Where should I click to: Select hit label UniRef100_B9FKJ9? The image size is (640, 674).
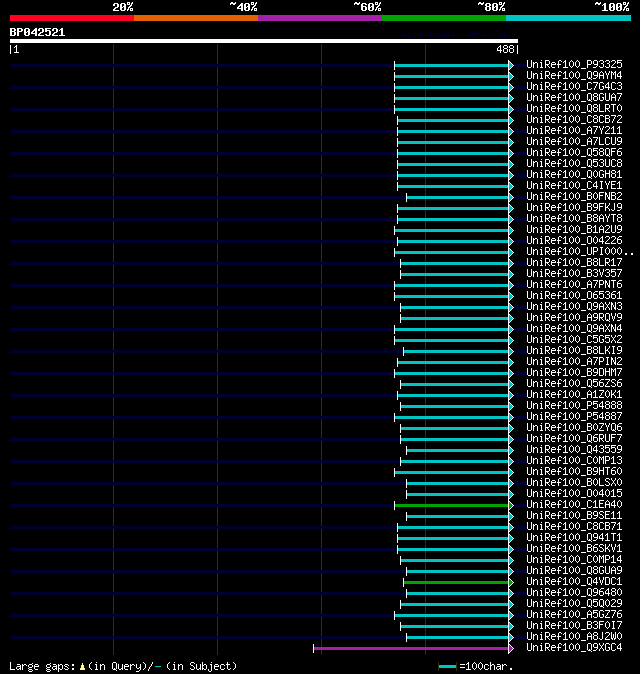click(x=574, y=208)
